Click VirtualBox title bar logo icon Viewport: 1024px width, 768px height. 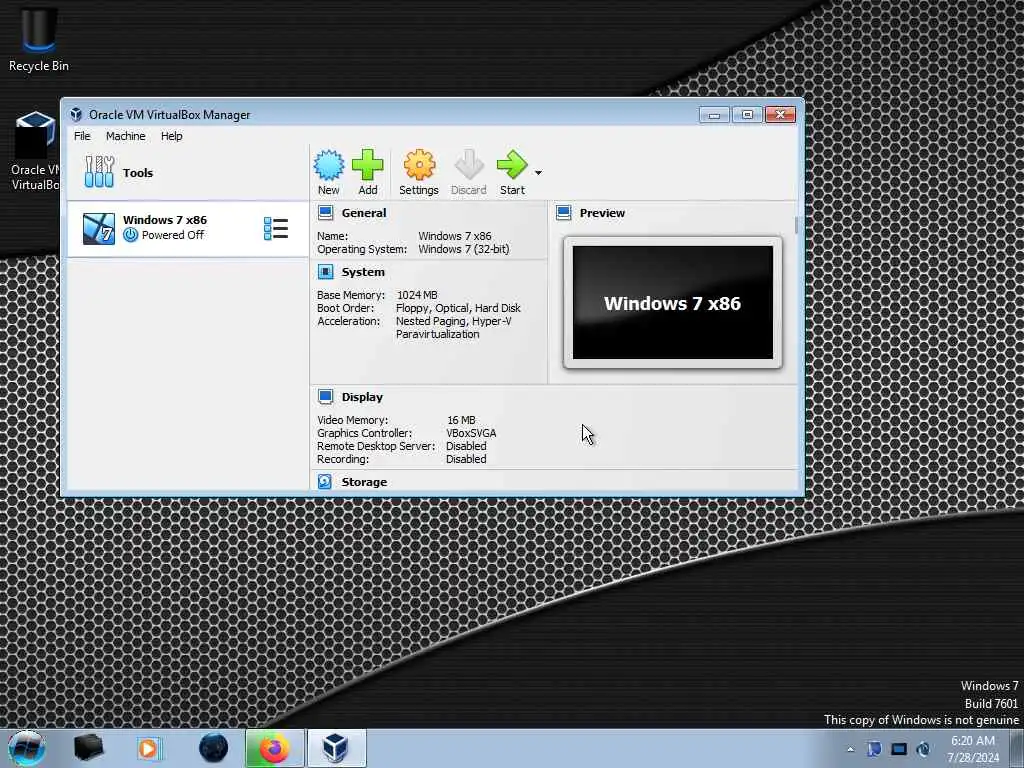pyautogui.click(x=76, y=114)
